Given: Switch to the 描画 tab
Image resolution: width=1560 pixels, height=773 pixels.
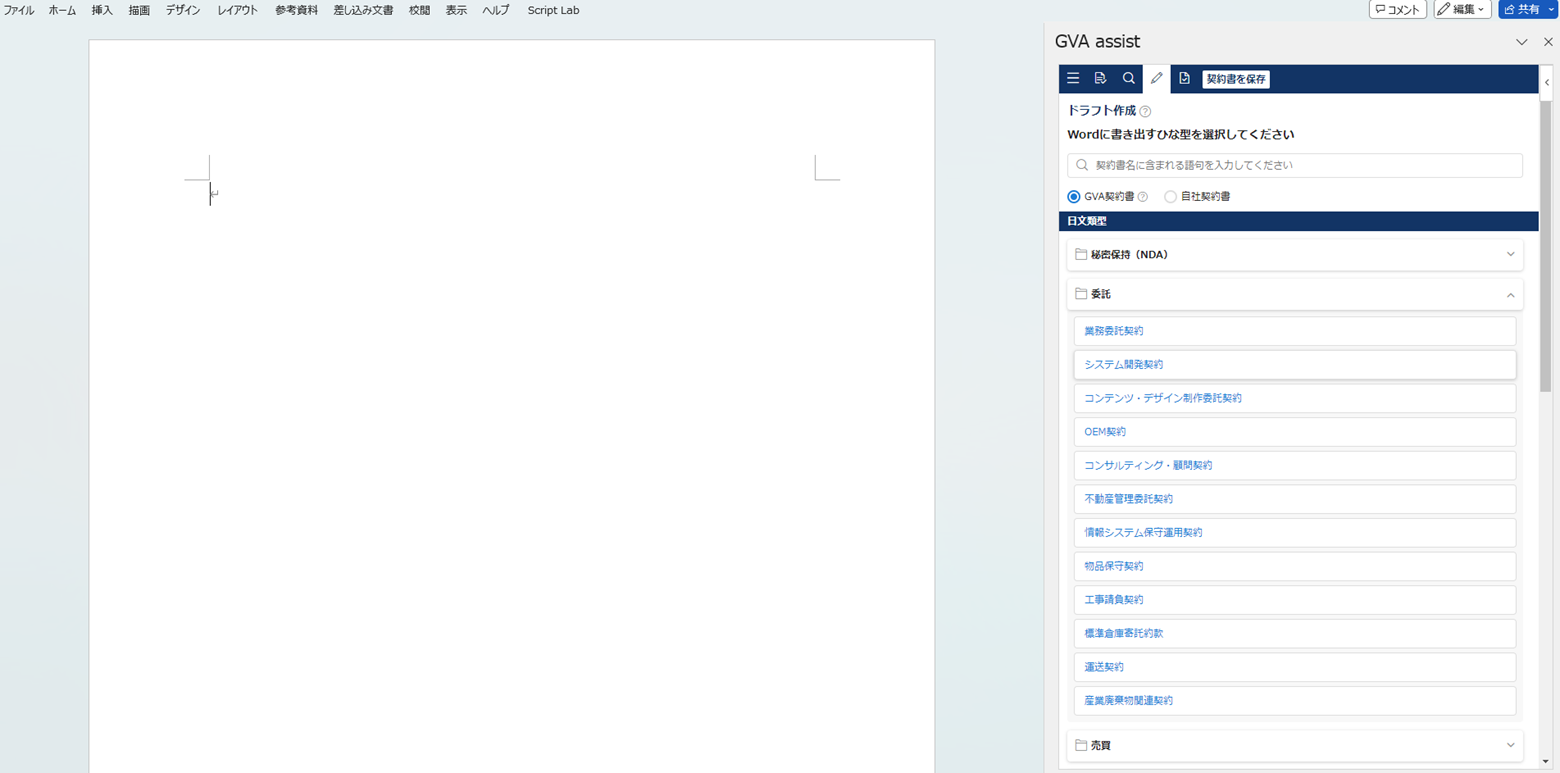Looking at the screenshot, I should 139,10.
